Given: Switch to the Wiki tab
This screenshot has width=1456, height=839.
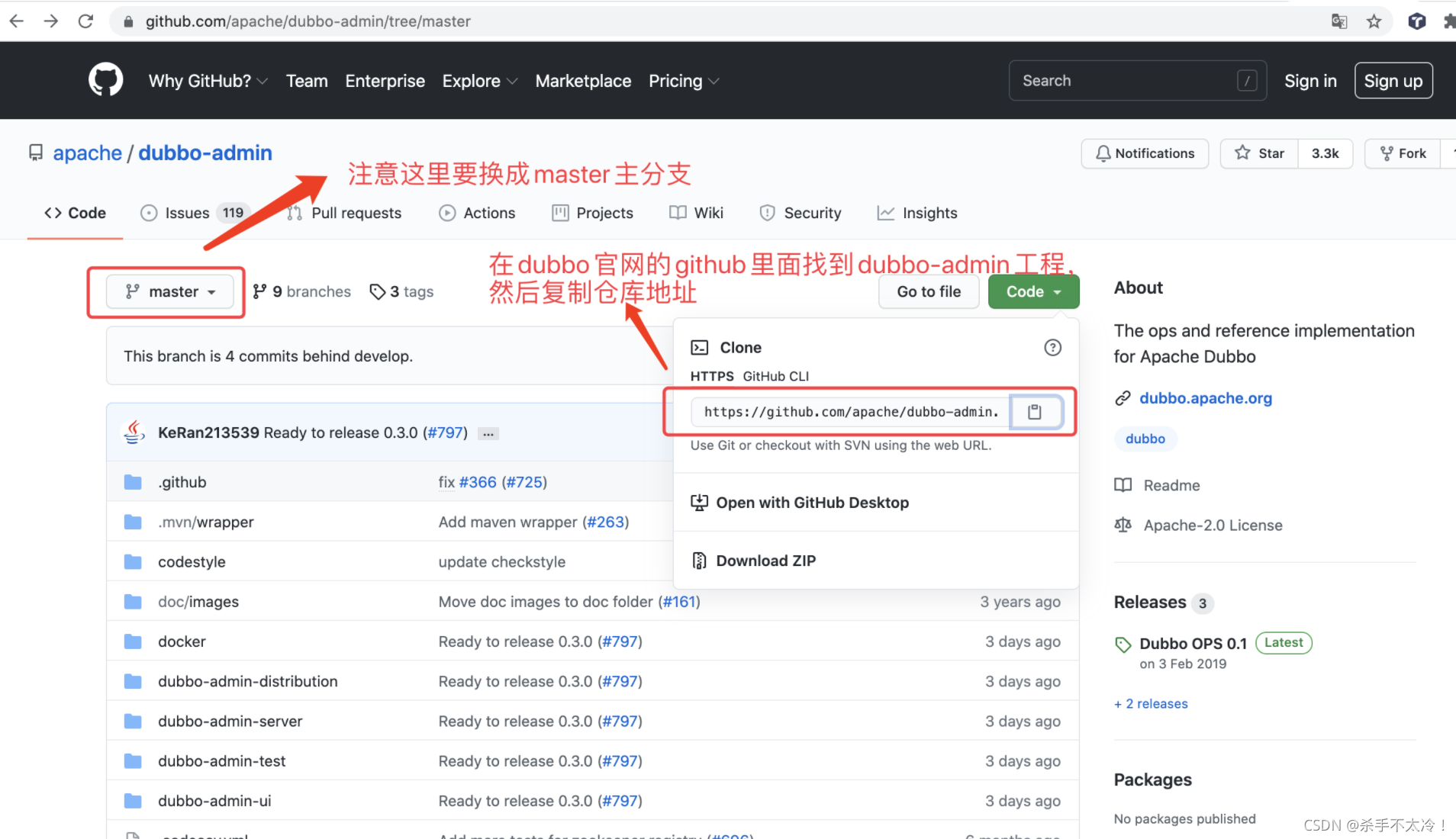Looking at the screenshot, I should [x=696, y=213].
